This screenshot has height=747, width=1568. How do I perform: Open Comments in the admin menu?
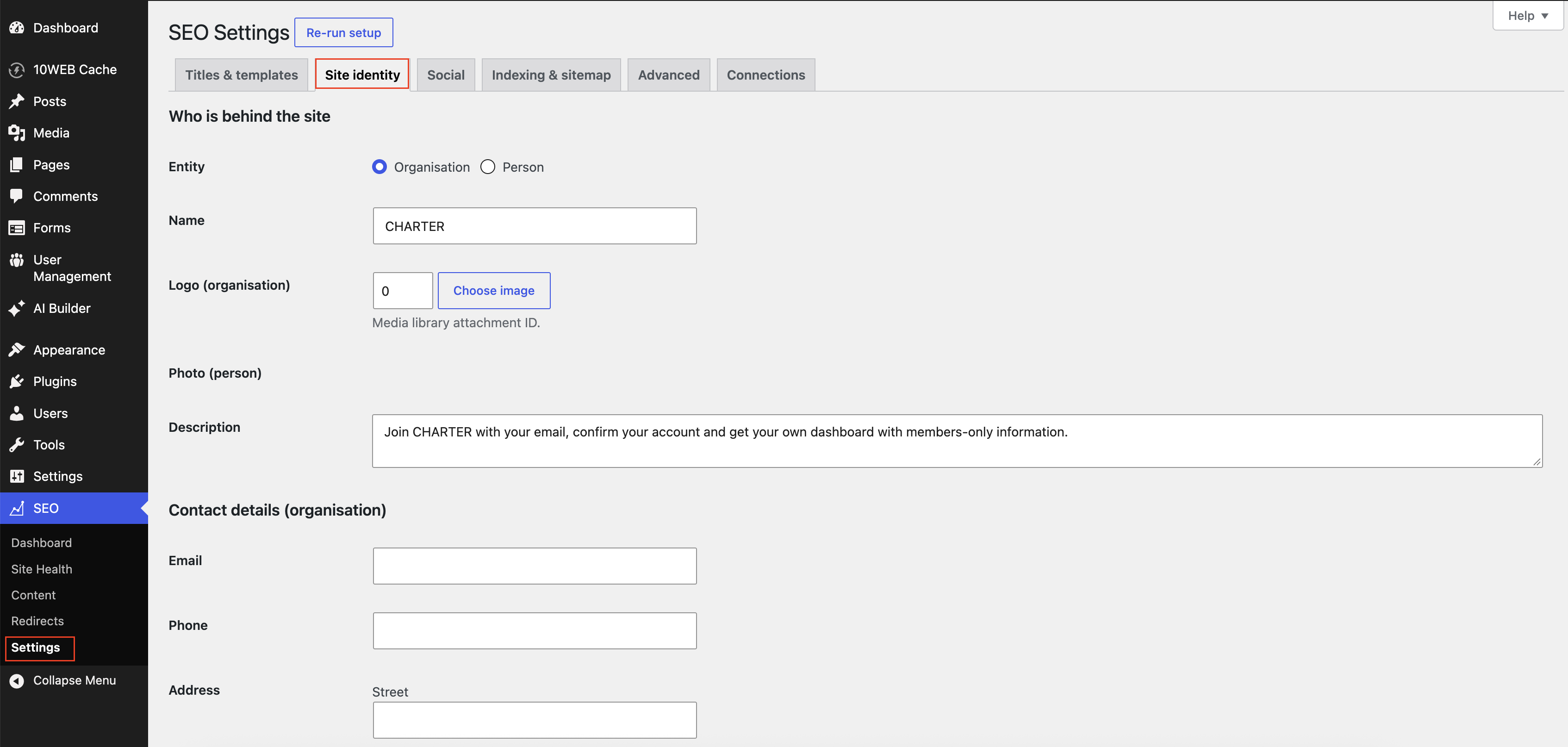point(65,196)
